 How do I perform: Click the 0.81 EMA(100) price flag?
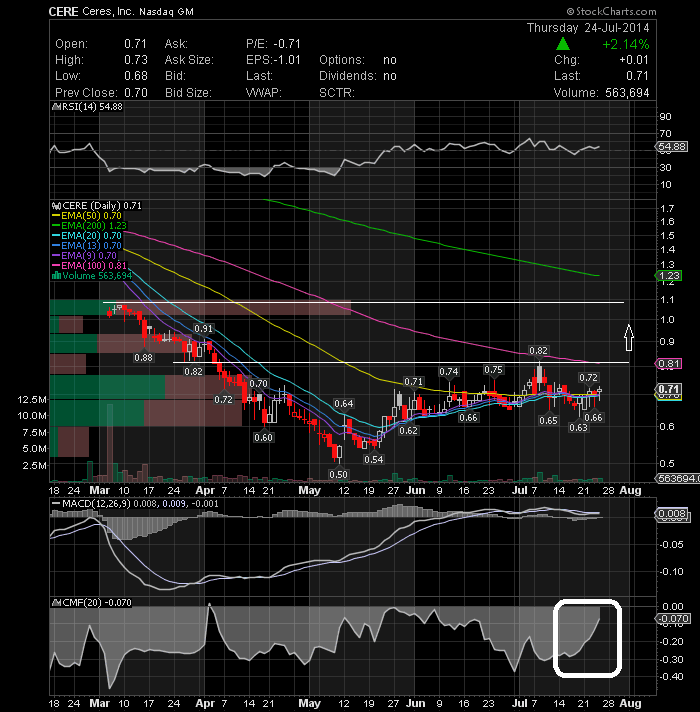click(x=668, y=363)
